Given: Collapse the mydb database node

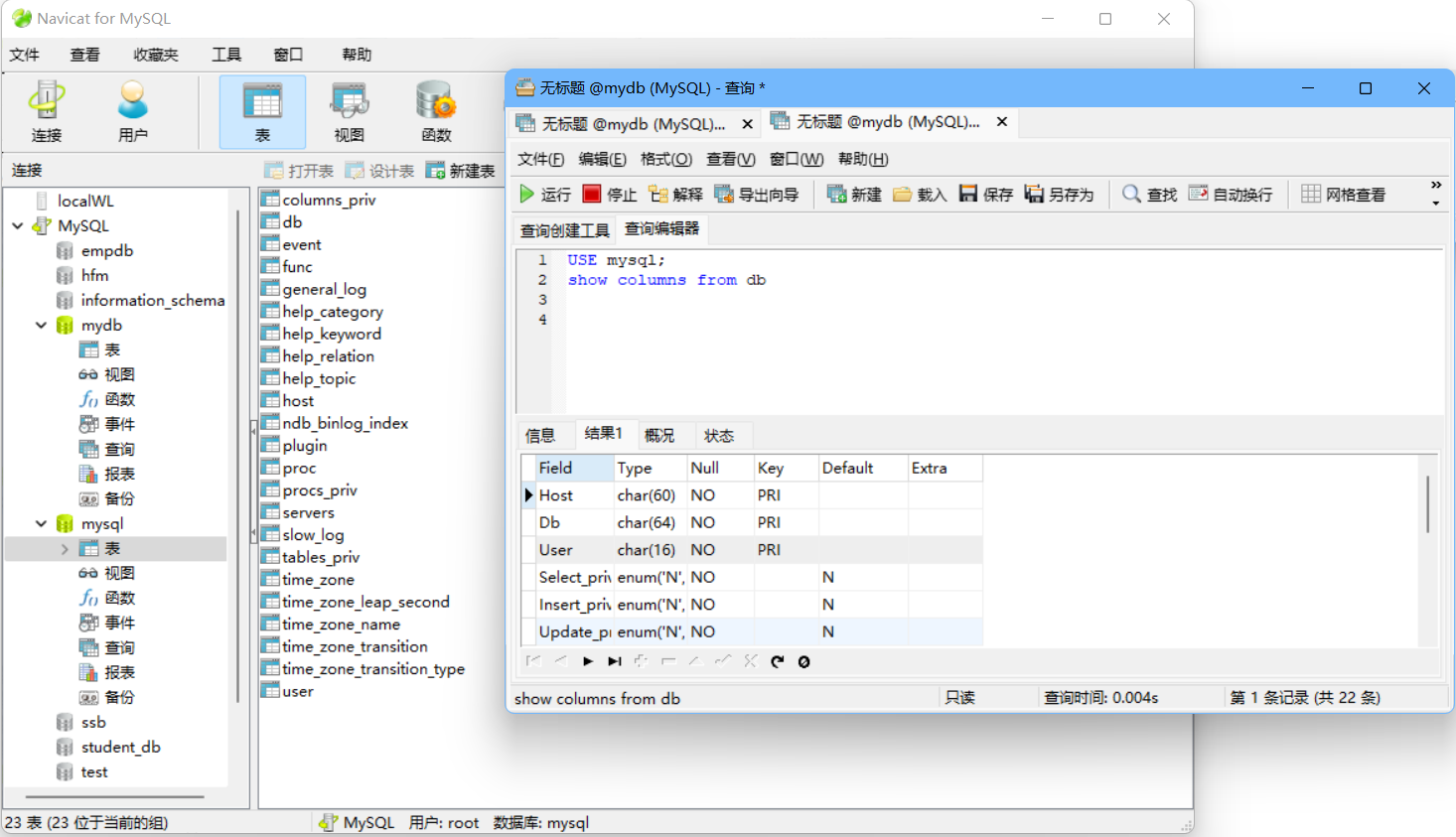Looking at the screenshot, I should click(x=41, y=326).
